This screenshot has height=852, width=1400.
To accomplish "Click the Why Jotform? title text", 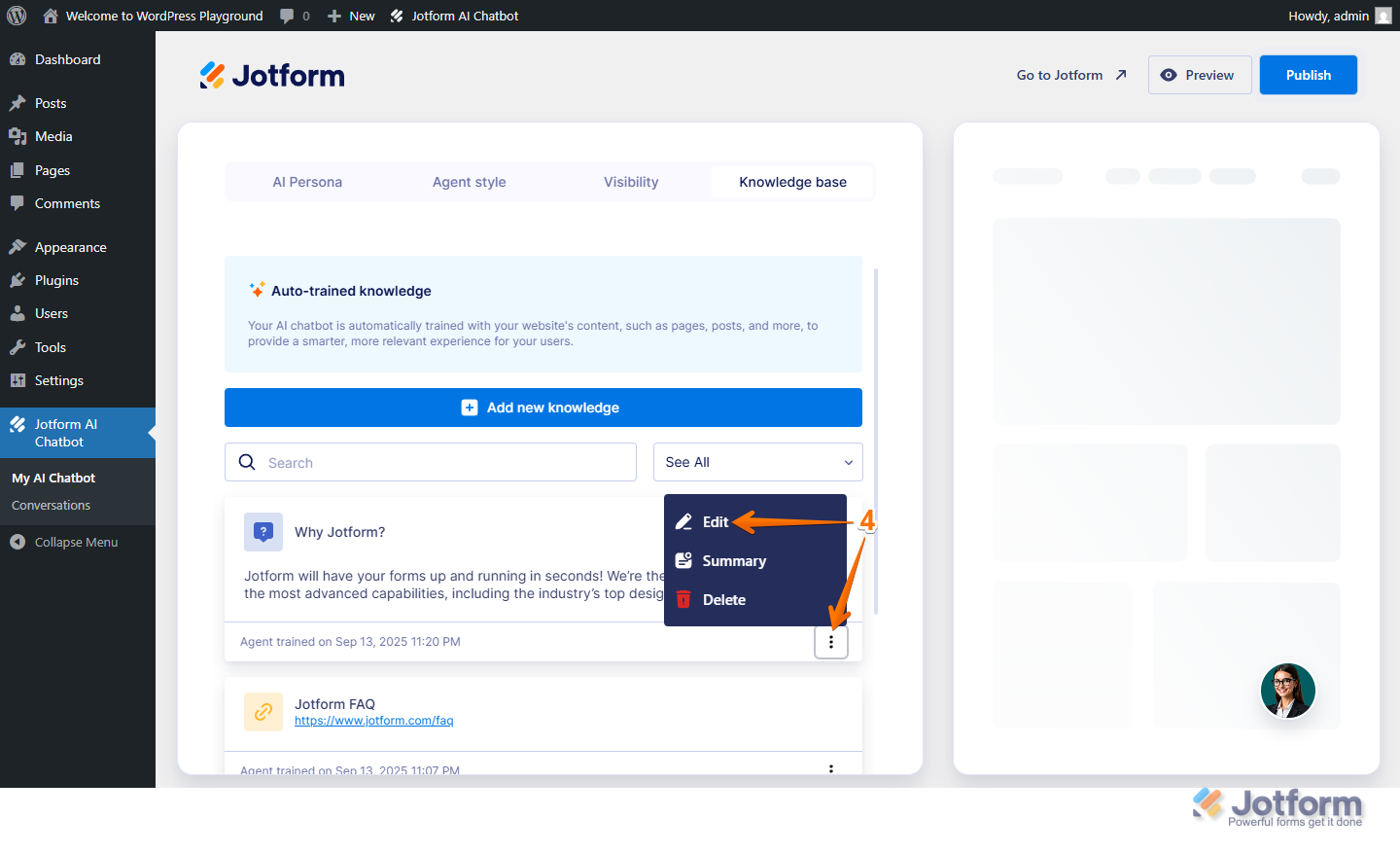I will [x=339, y=532].
